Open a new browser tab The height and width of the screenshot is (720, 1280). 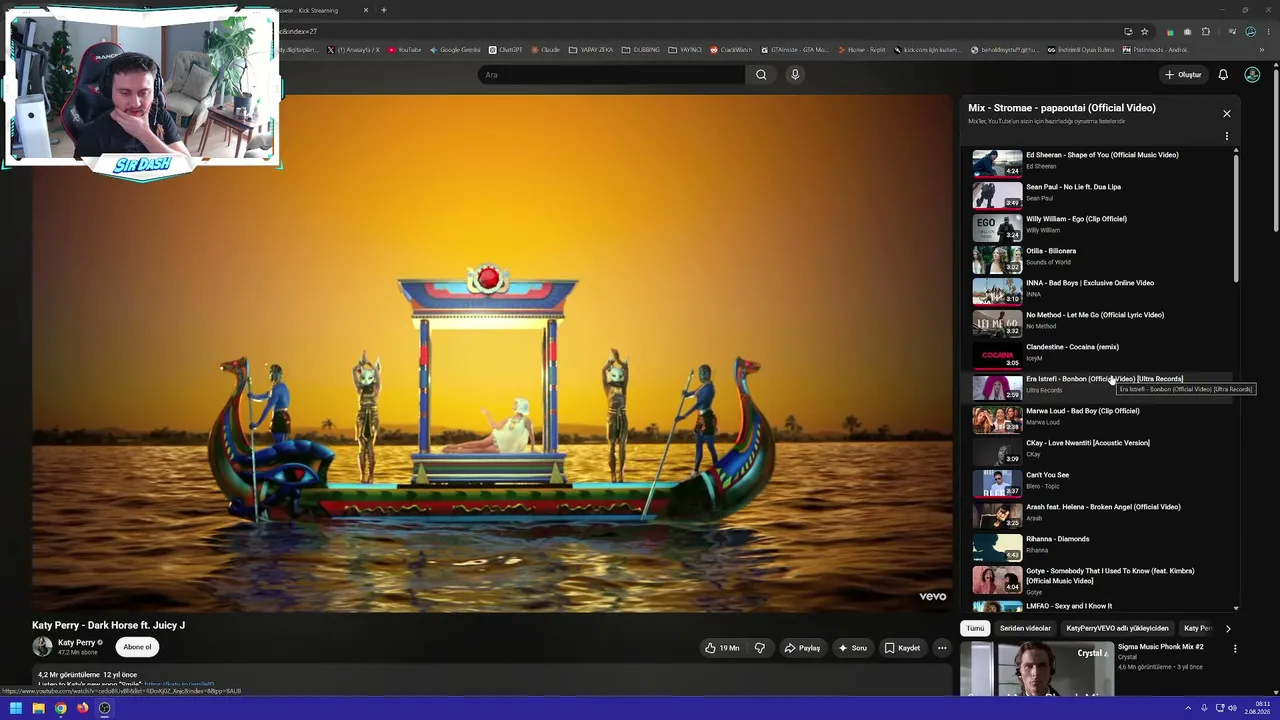click(x=384, y=10)
